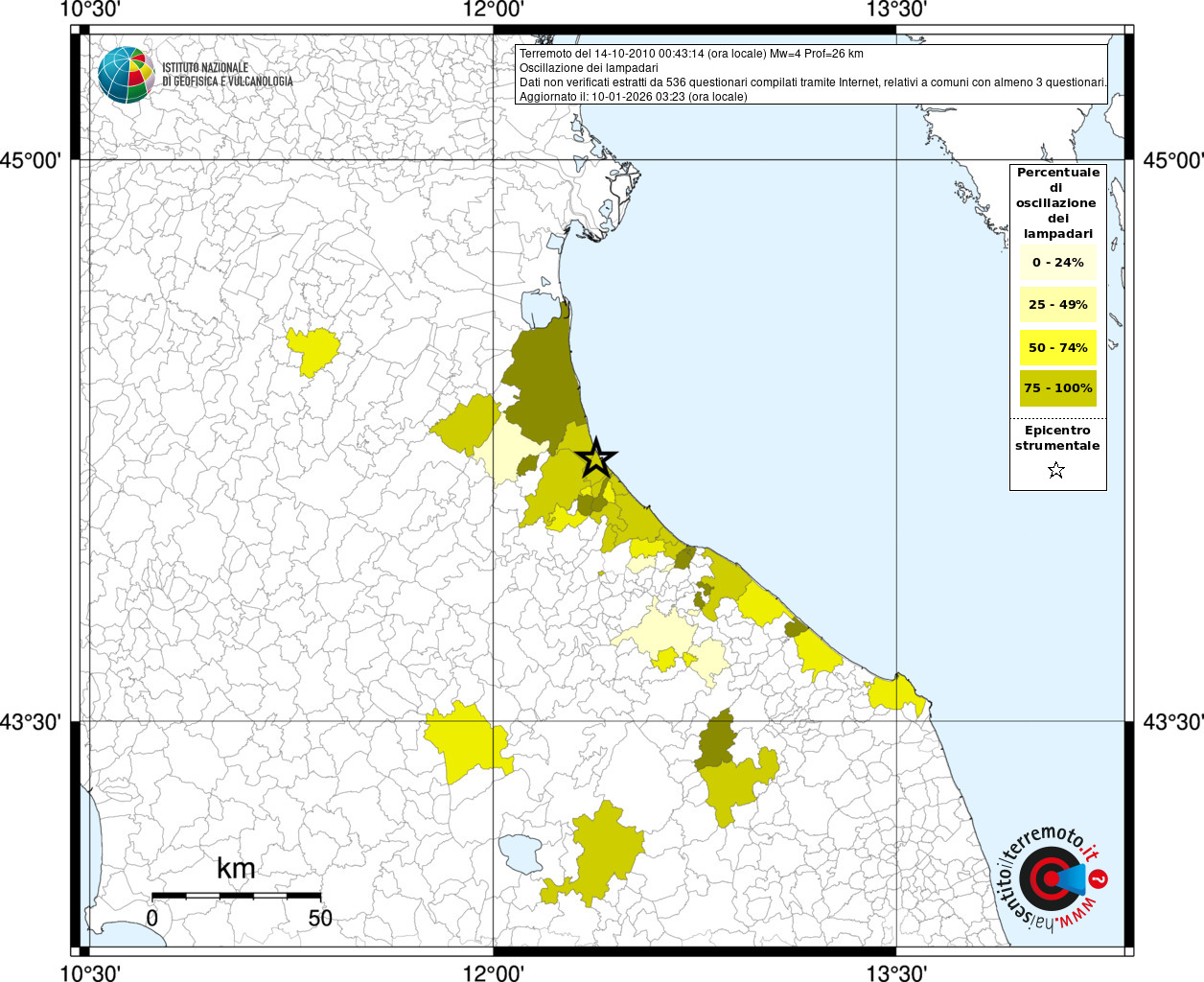The image size is (1204, 982).
Task: Click the Istituto Nazionale di Geofisica text
Action: pyautogui.click(x=227, y=75)
